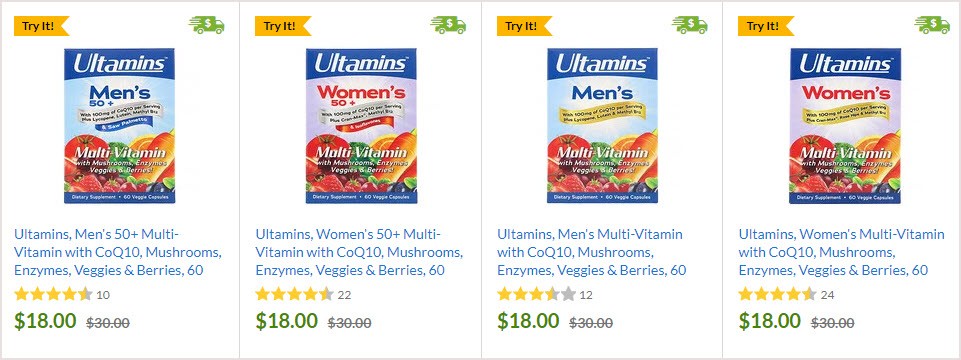Click Try It! badge on Men's 50+ product
Image resolution: width=961 pixels, height=360 pixels.
(42, 26)
